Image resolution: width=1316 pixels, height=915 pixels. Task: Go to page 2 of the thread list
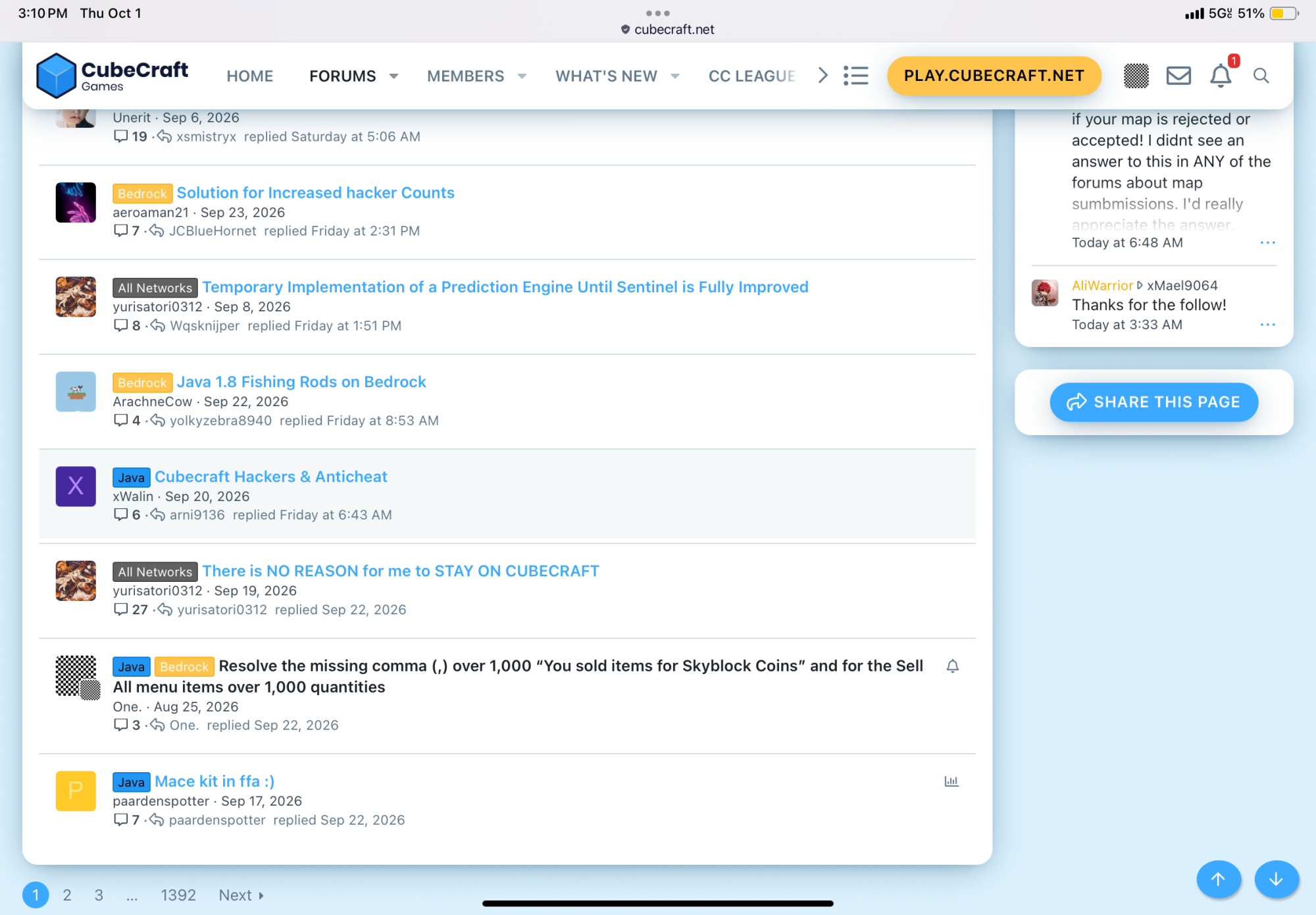pos(67,895)
